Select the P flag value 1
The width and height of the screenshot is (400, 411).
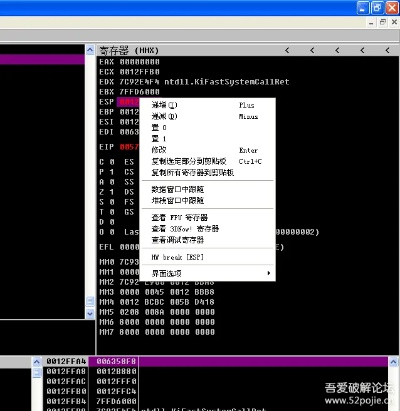(112, 172)
